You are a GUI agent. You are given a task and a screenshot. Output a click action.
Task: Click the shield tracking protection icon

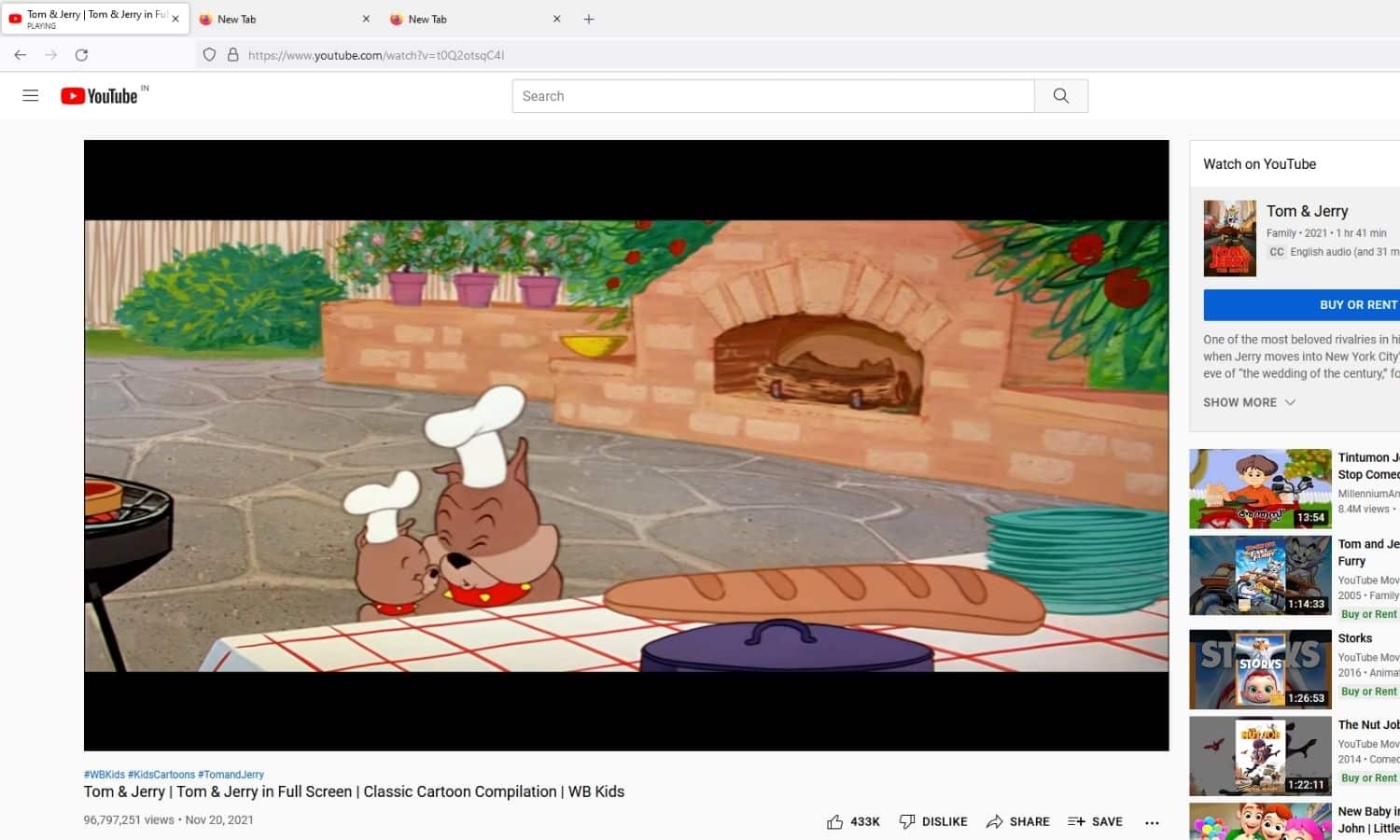click(x=209, y=55)
